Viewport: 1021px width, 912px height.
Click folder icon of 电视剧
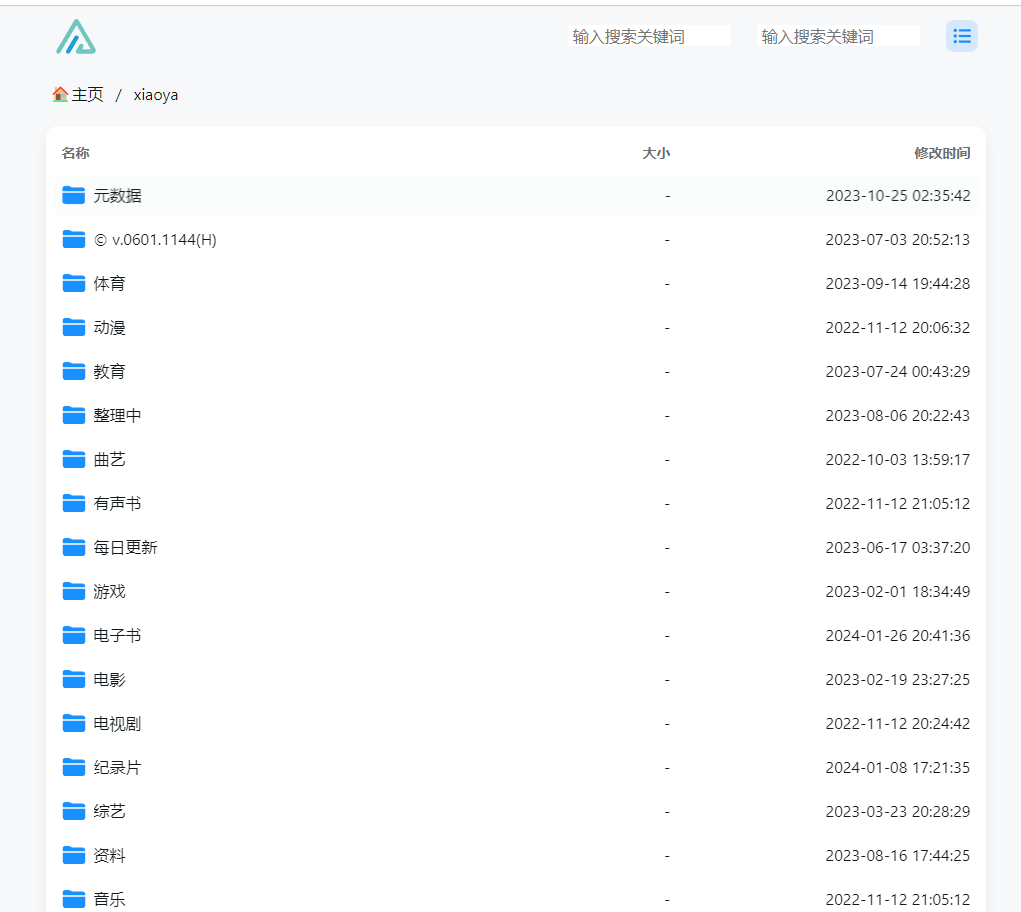pos(74,723)
